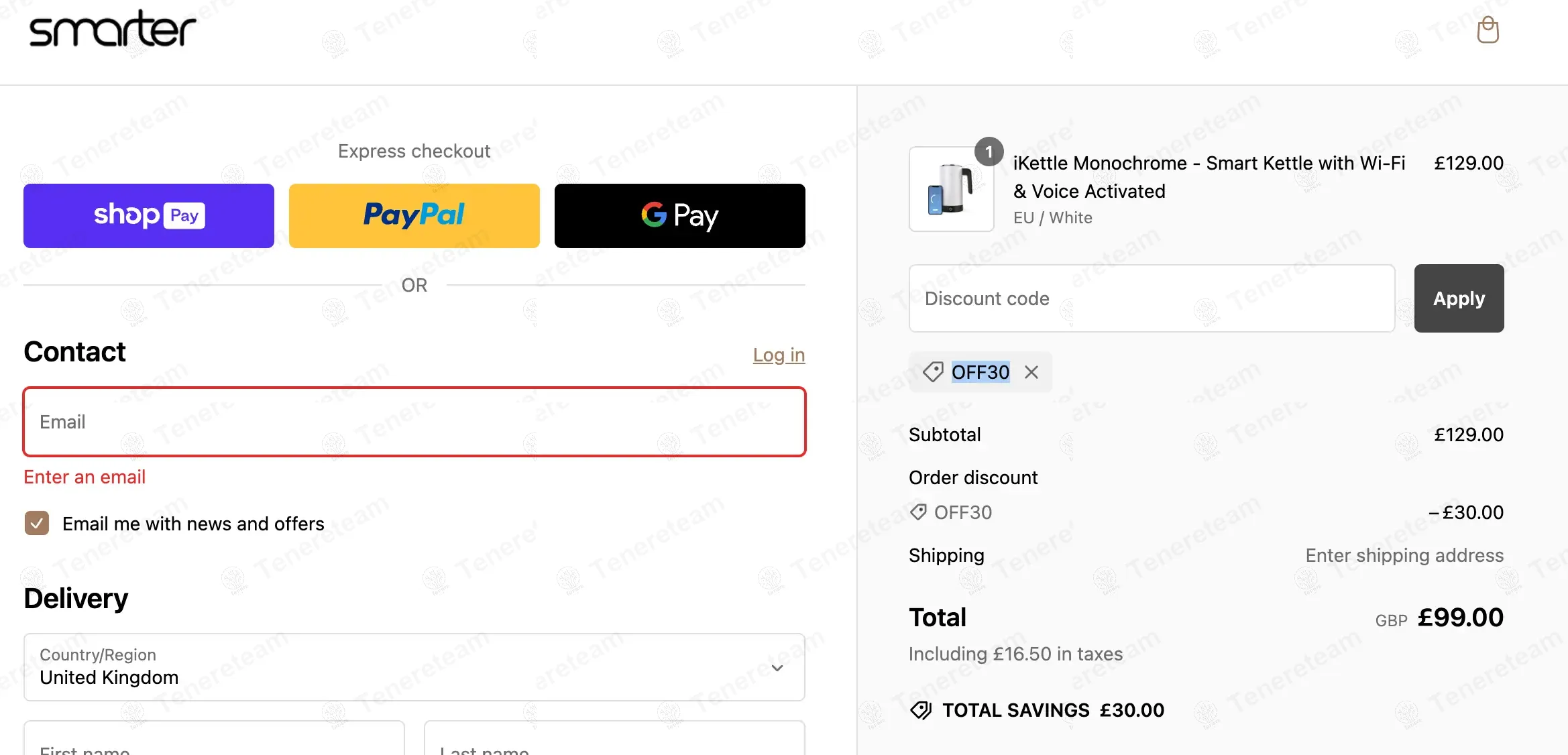Click into the Discount code field
Screen dimensions: 1568x755
(x=1152, y=298)
